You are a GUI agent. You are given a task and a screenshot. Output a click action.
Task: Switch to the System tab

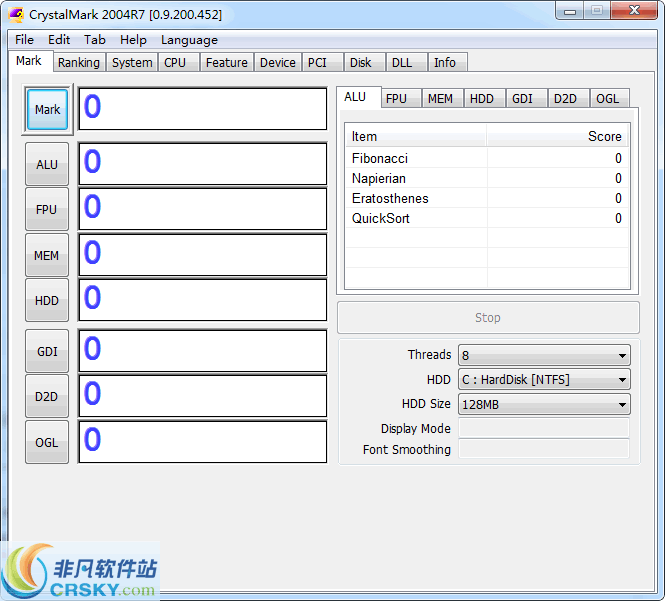[x=132, y=62]
